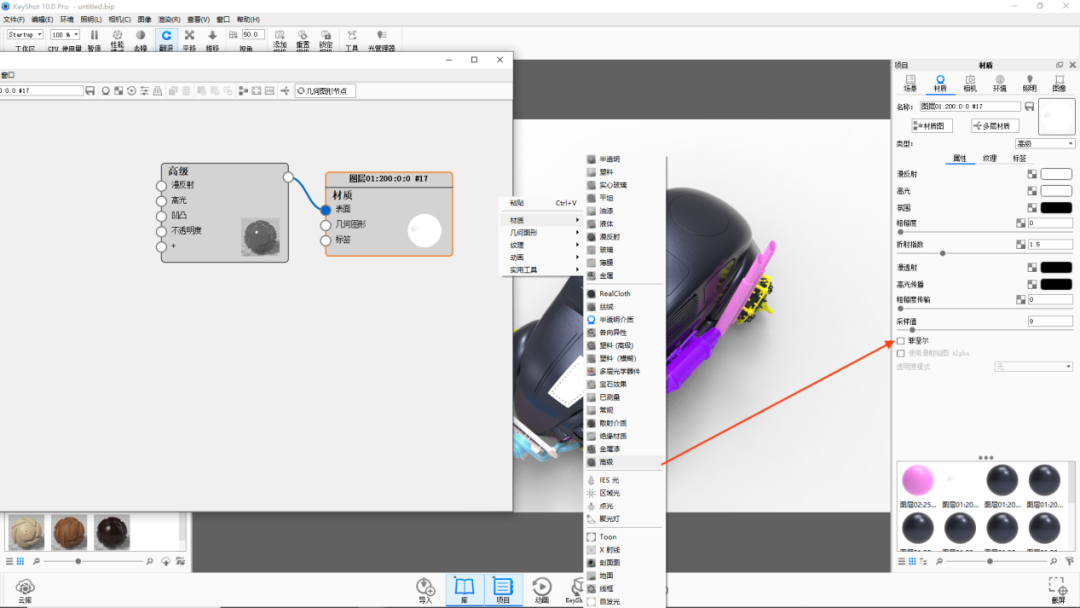Open the 照明 lighting tab icon
The image size is (1080, 608).
coord(1030,80)
